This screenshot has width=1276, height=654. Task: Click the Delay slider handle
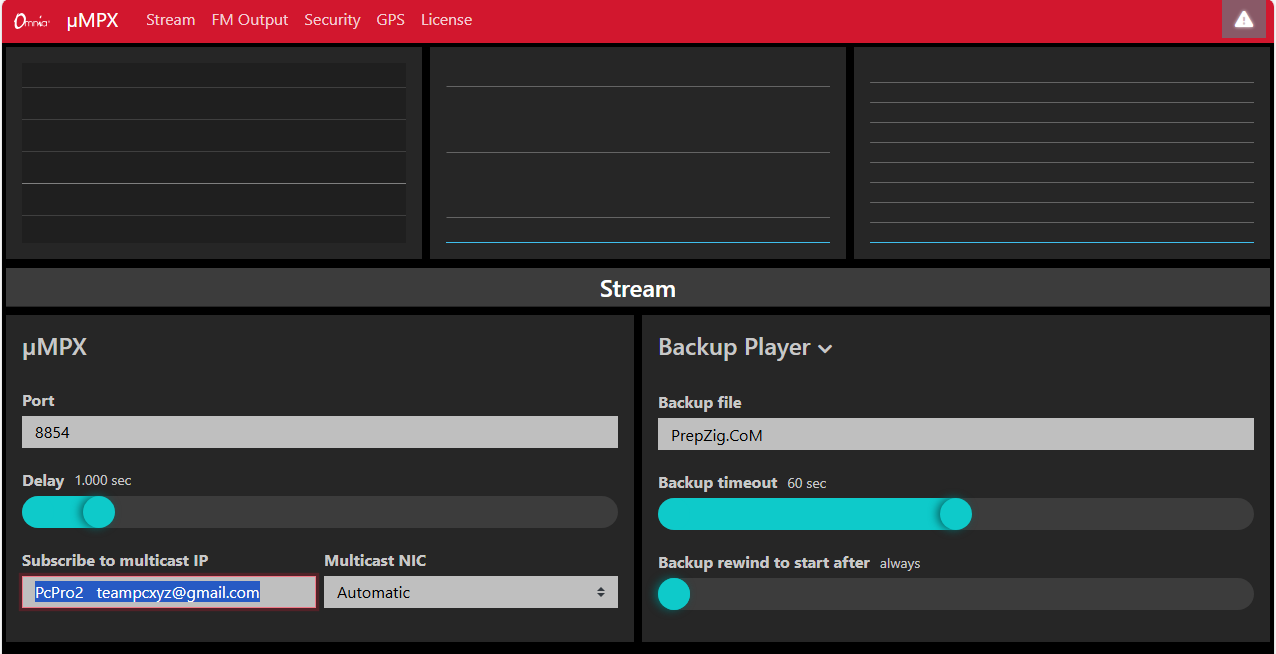pyautogui.click(x=98, y=512)
